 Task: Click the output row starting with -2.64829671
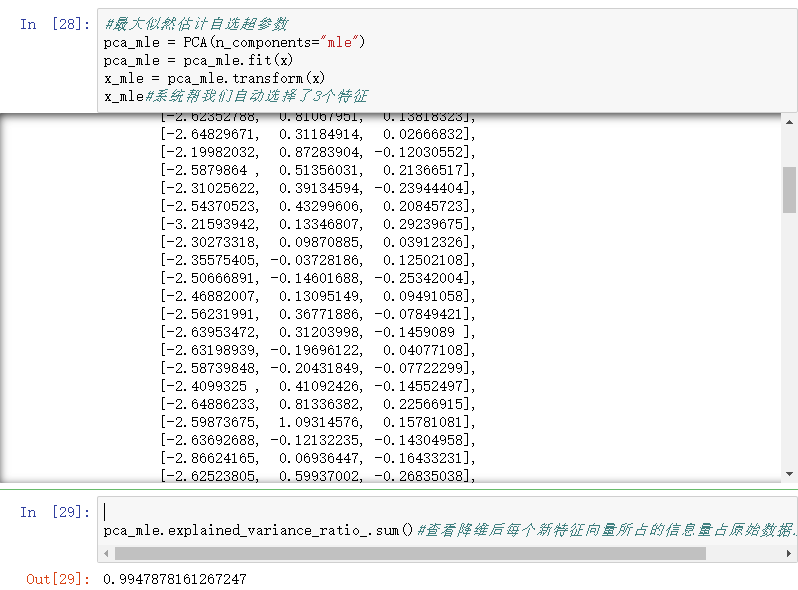tap(318, 134)
